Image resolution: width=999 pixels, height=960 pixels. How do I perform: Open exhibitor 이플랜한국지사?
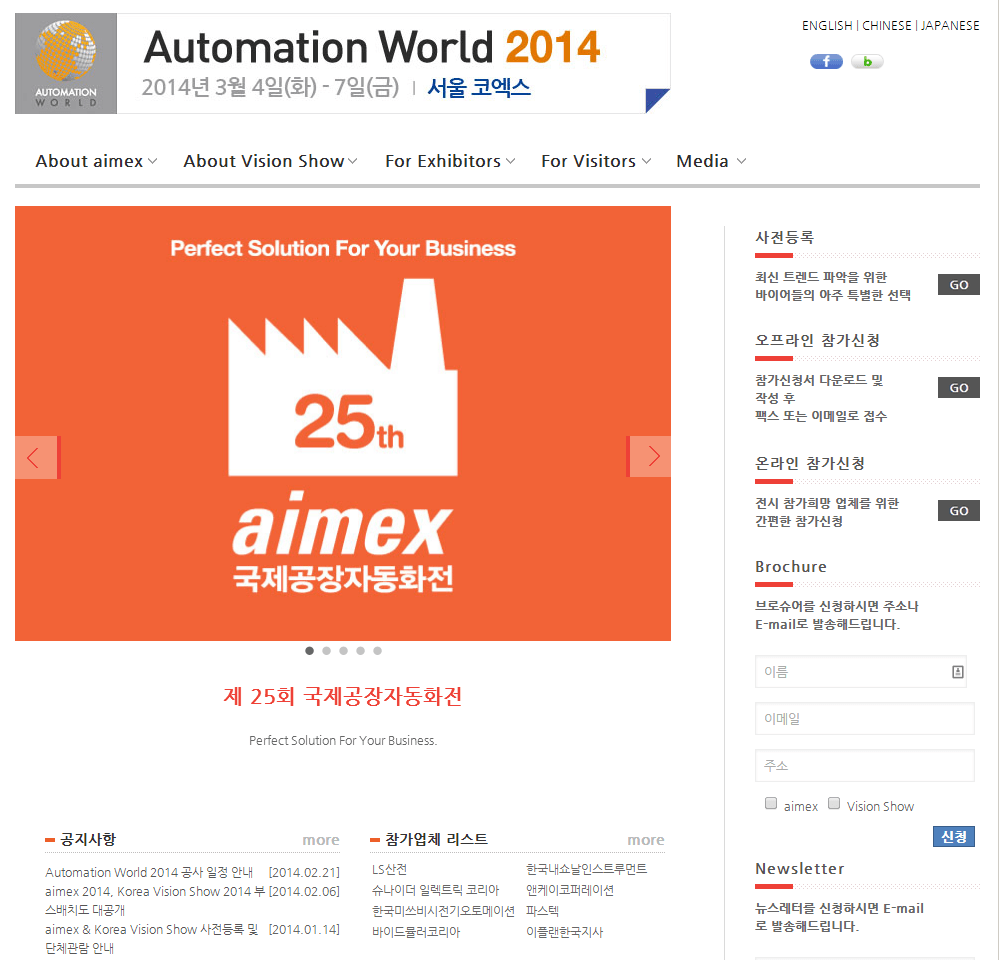click(x=564, y=931)
